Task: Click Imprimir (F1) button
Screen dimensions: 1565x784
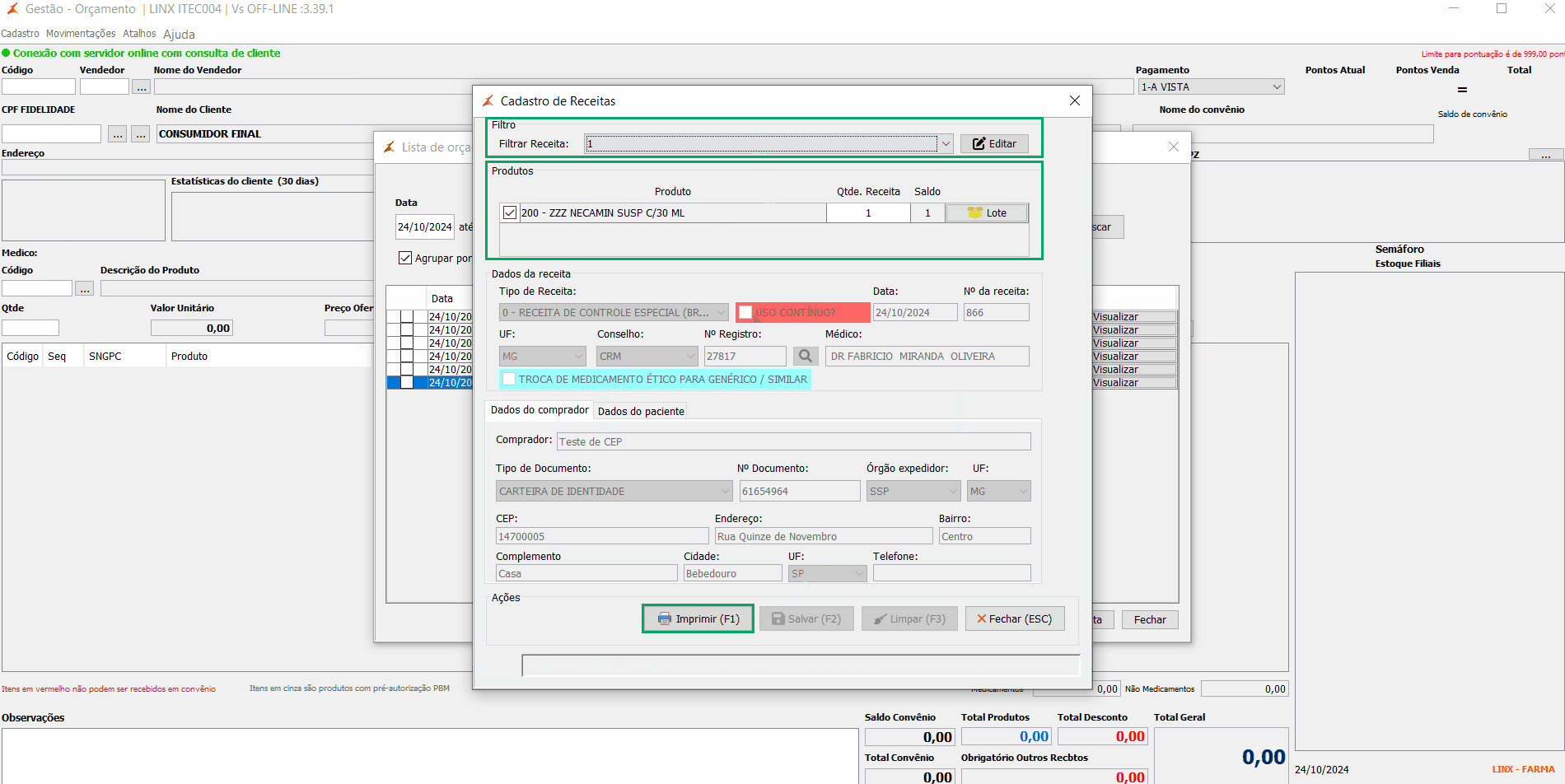Action: point(698,618)
